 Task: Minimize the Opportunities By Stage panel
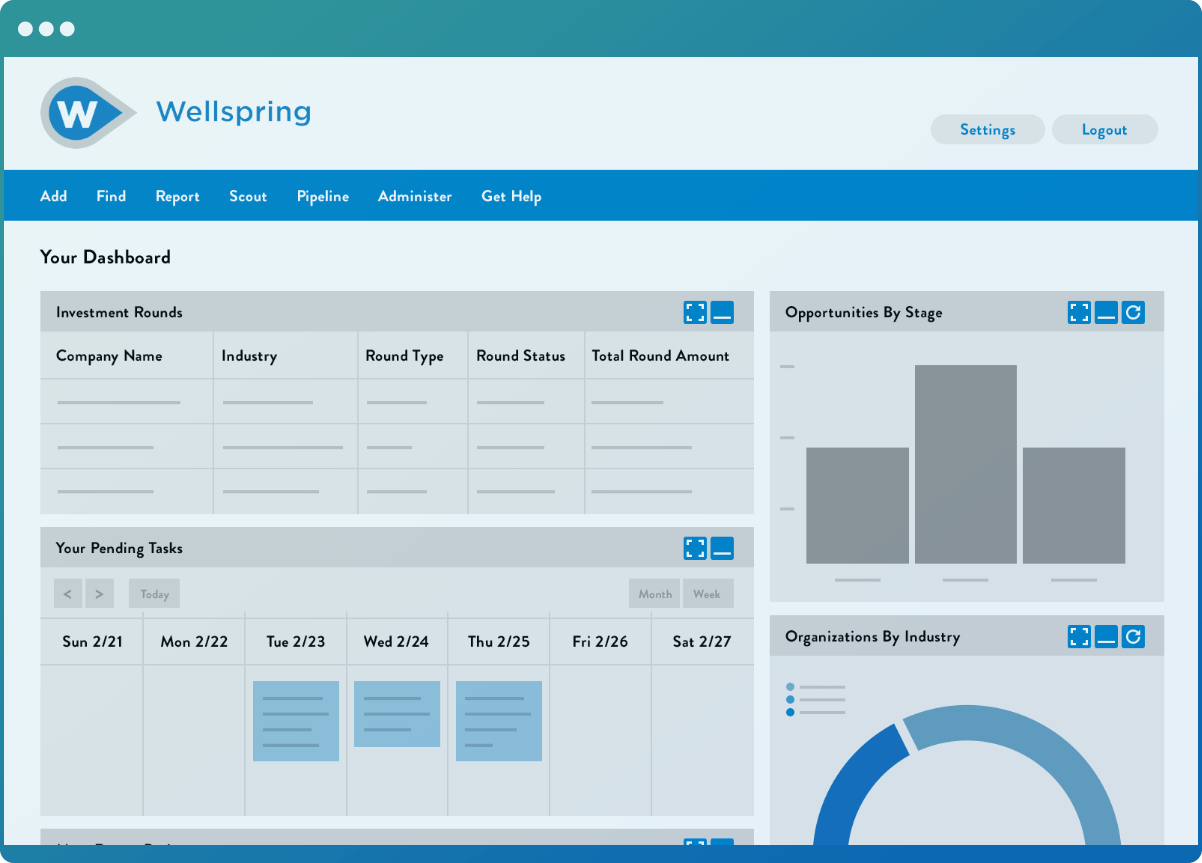click(x=1106, y=312)
